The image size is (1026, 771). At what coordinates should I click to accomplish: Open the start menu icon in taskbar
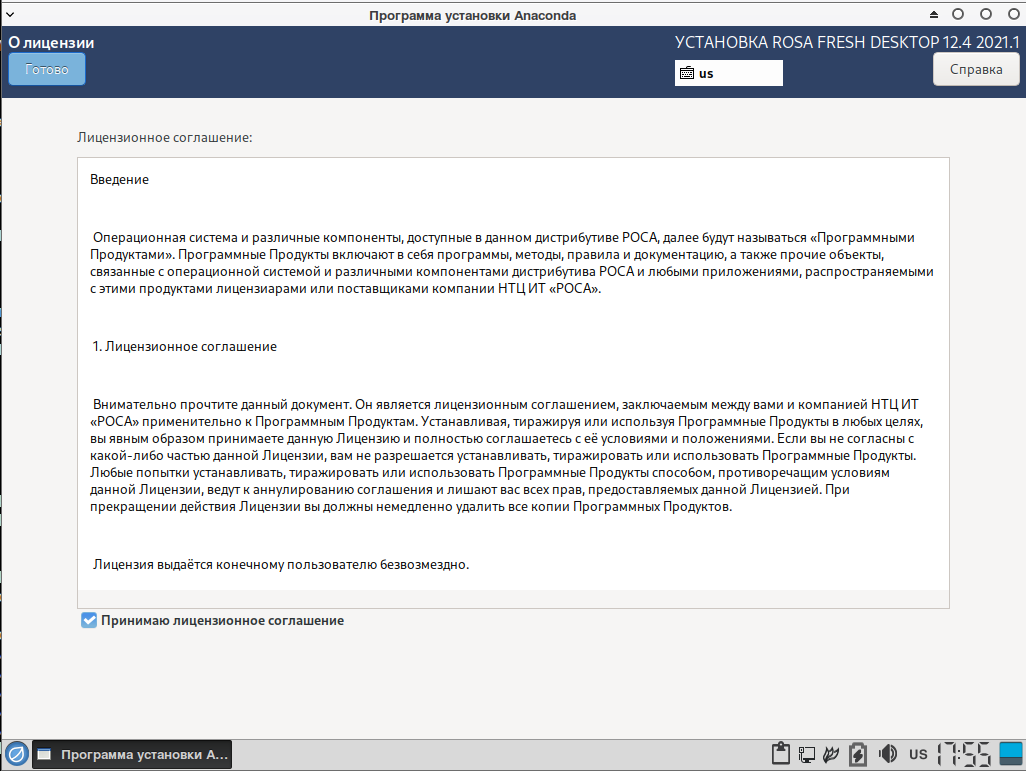[x=16, y=755]
